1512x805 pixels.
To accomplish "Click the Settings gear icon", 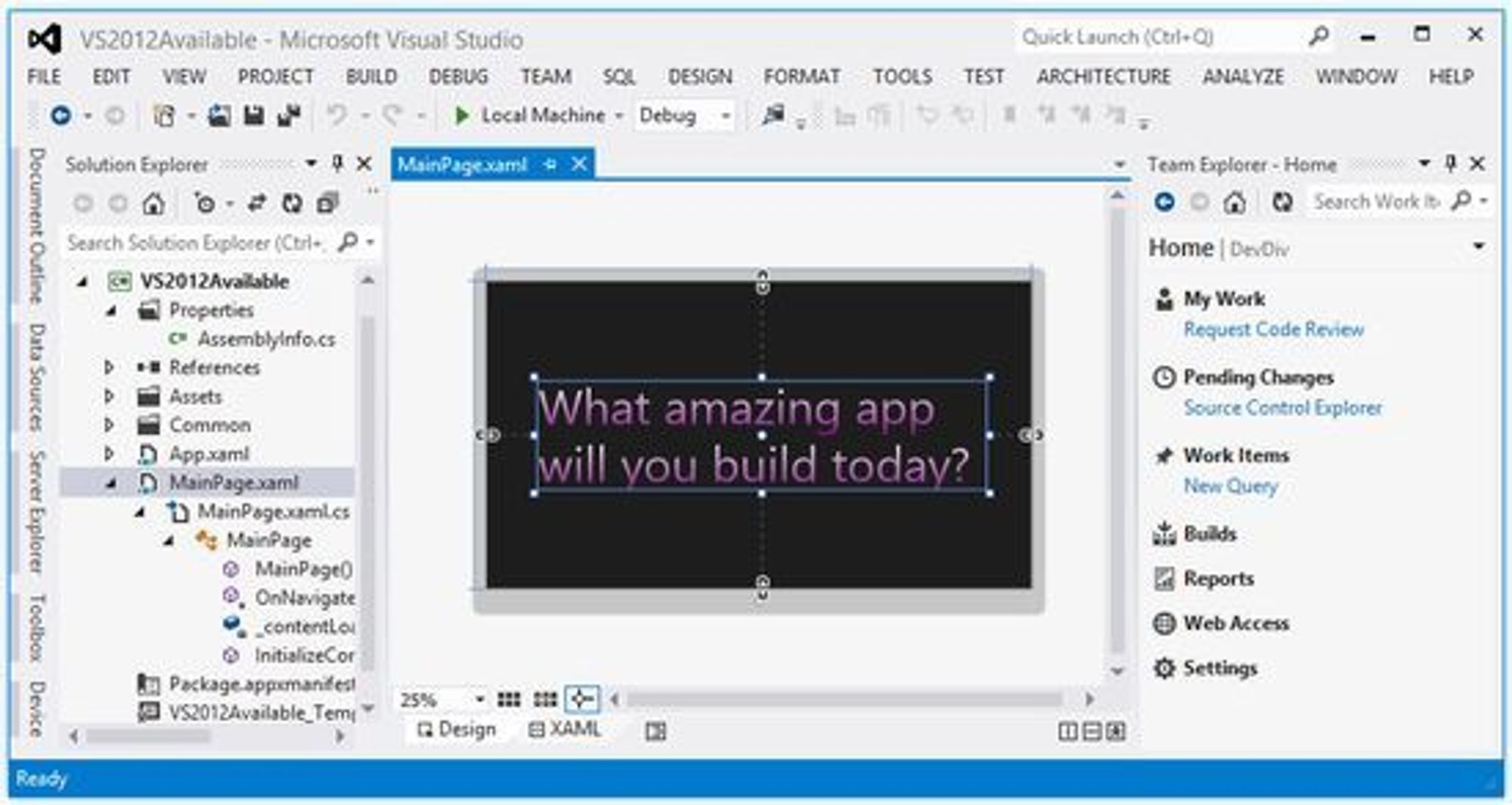I will coord(1164,668).
